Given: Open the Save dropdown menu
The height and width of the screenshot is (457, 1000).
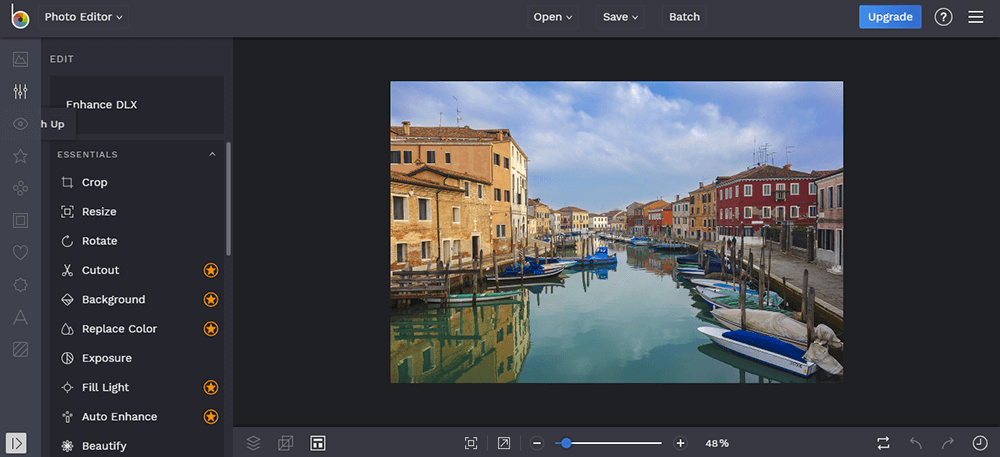Looking at the screenshot, I should click(620, 17).
